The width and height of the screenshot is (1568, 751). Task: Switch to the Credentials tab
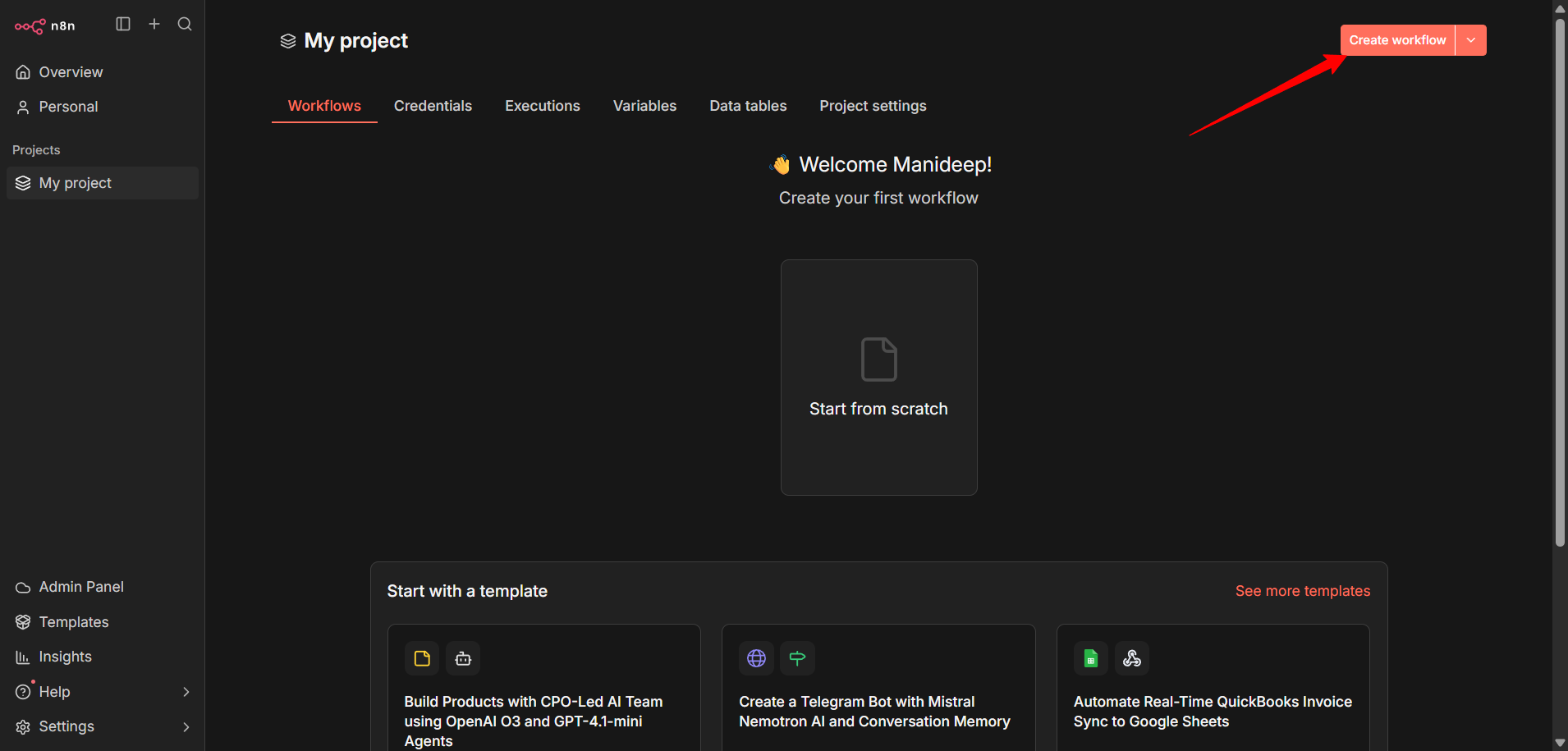[433, 105]
